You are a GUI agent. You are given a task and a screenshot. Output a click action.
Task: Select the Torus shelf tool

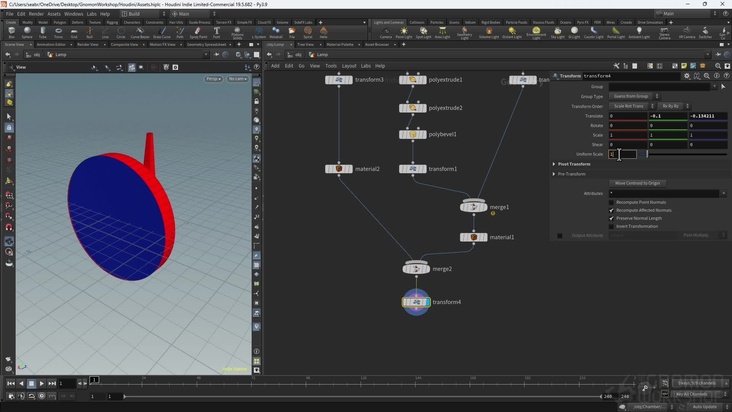[x=58, y=32]
